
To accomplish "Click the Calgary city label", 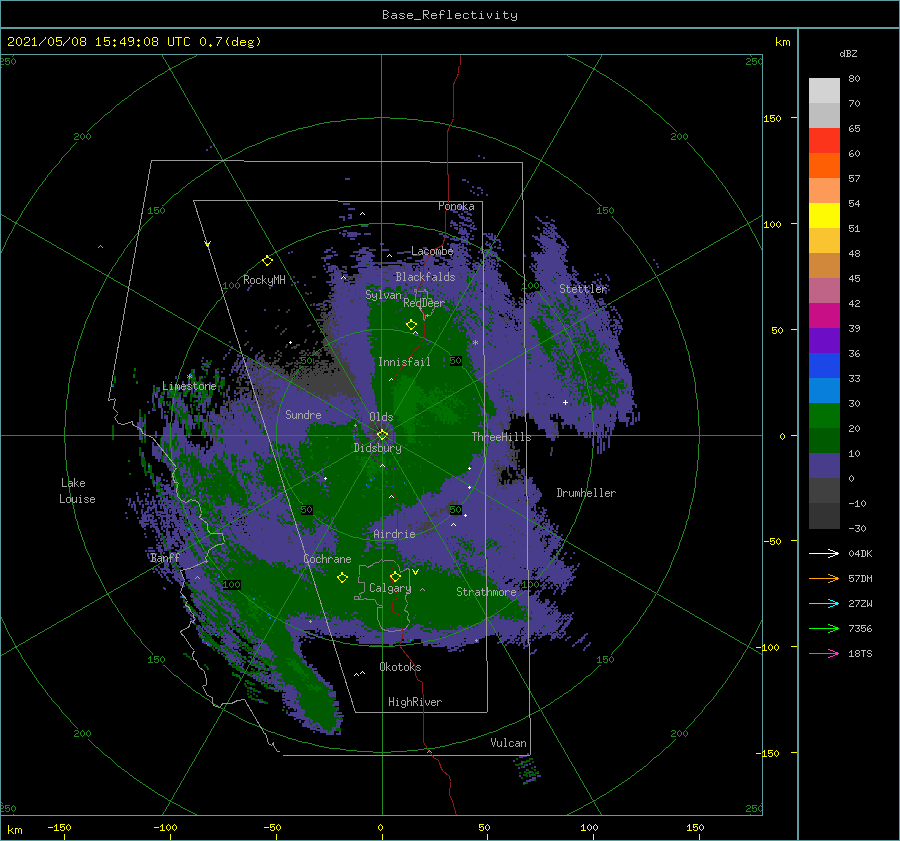I will [x=390, y=588].
